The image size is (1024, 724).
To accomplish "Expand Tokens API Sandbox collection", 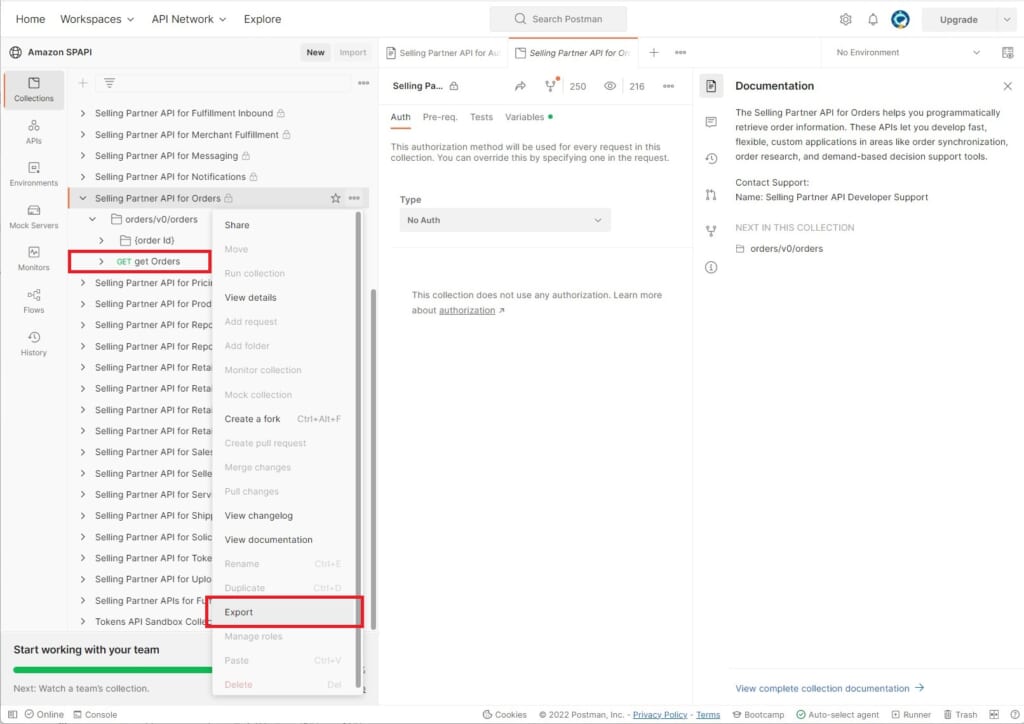I will [x=83, y=622].
